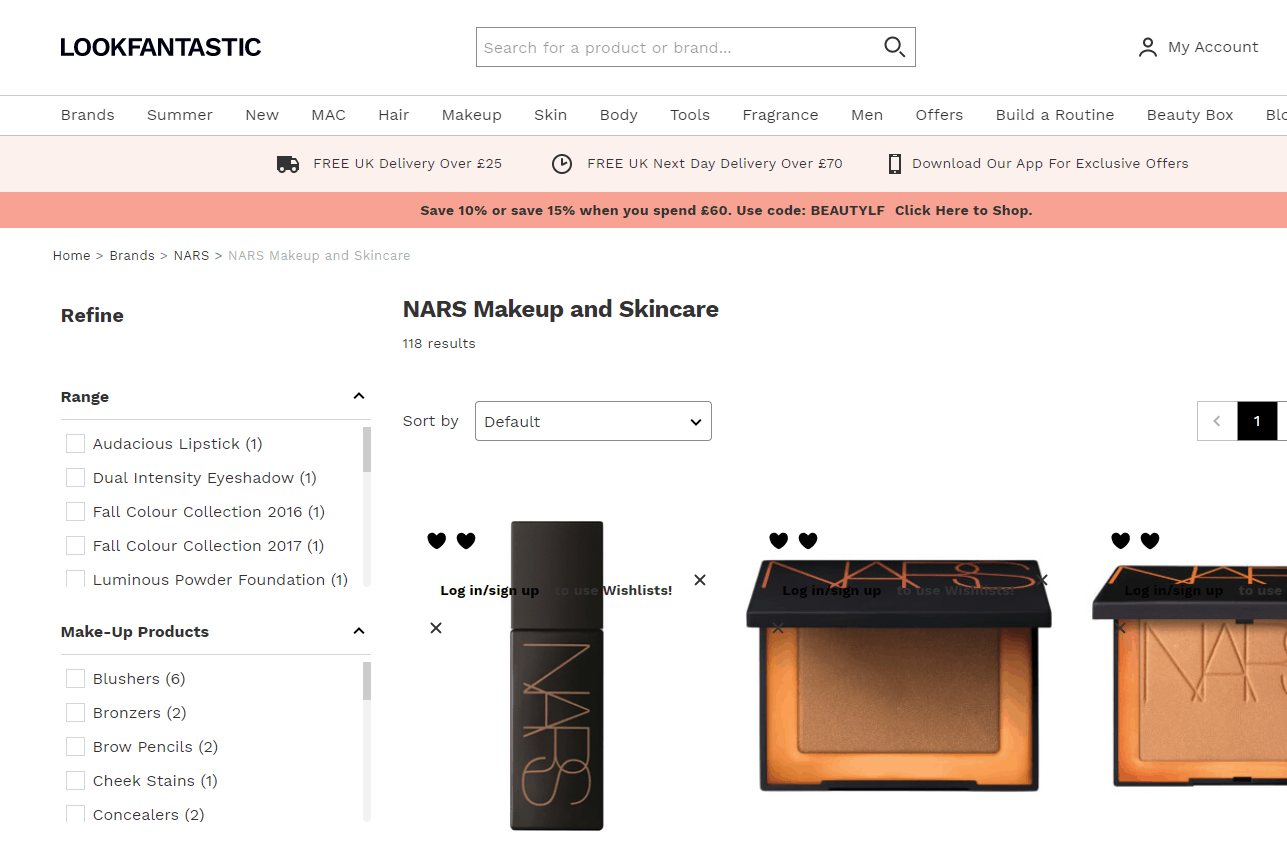
Task: Open Build a Routine menu
Action: tap(1055, 115)
